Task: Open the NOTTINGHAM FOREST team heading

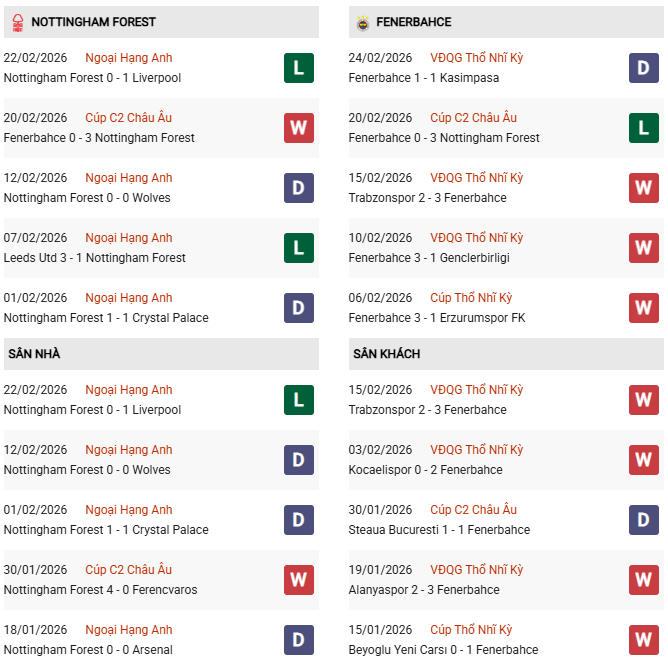Action: point(93,22)
